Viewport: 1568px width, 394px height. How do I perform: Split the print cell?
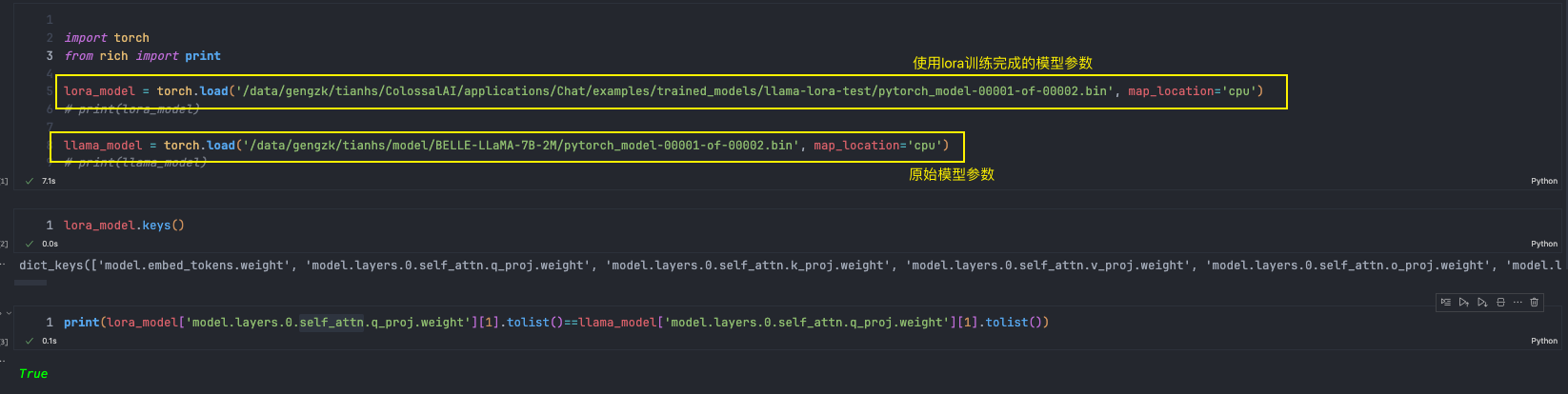pos(1500,302)
